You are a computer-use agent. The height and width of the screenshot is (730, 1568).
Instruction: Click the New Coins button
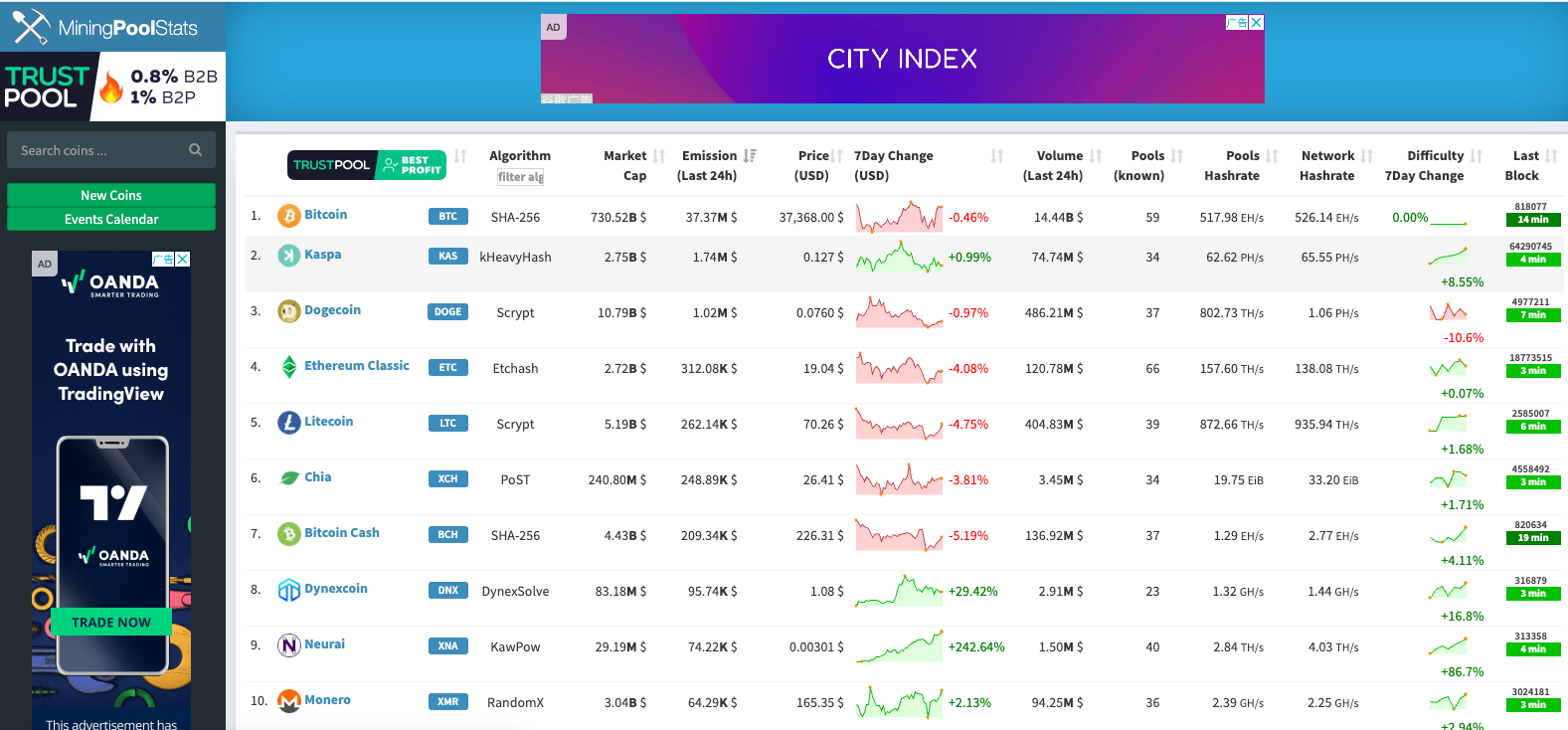coord(111,195)
